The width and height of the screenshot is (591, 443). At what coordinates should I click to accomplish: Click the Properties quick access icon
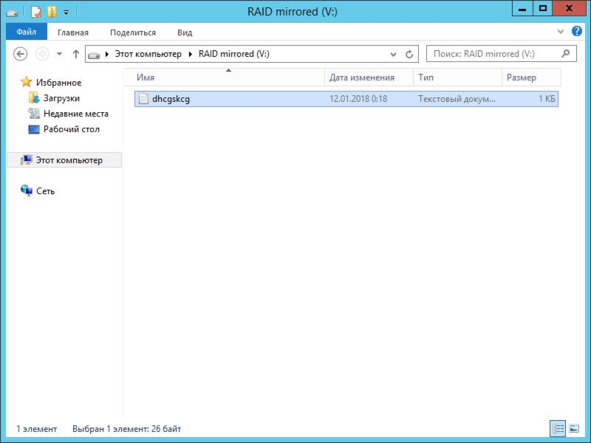tap(36, 12)
